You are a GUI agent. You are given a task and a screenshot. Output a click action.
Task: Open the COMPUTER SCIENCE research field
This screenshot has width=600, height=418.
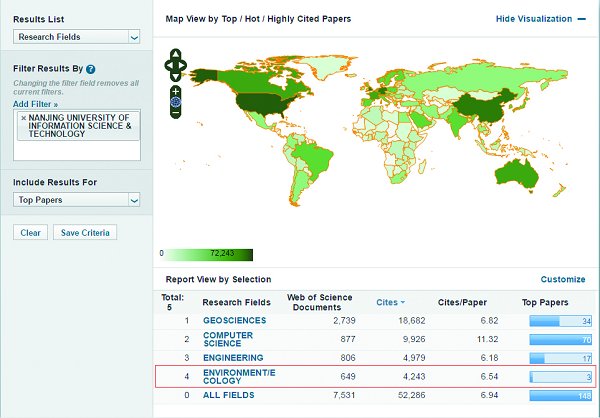227,340
